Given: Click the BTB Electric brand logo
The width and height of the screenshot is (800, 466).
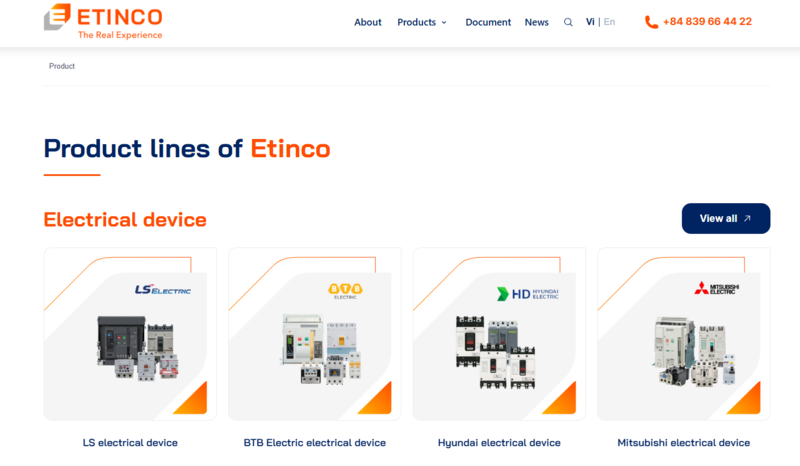Looking at the screenshot, I should pyautogui.click(x=345, y=290).
